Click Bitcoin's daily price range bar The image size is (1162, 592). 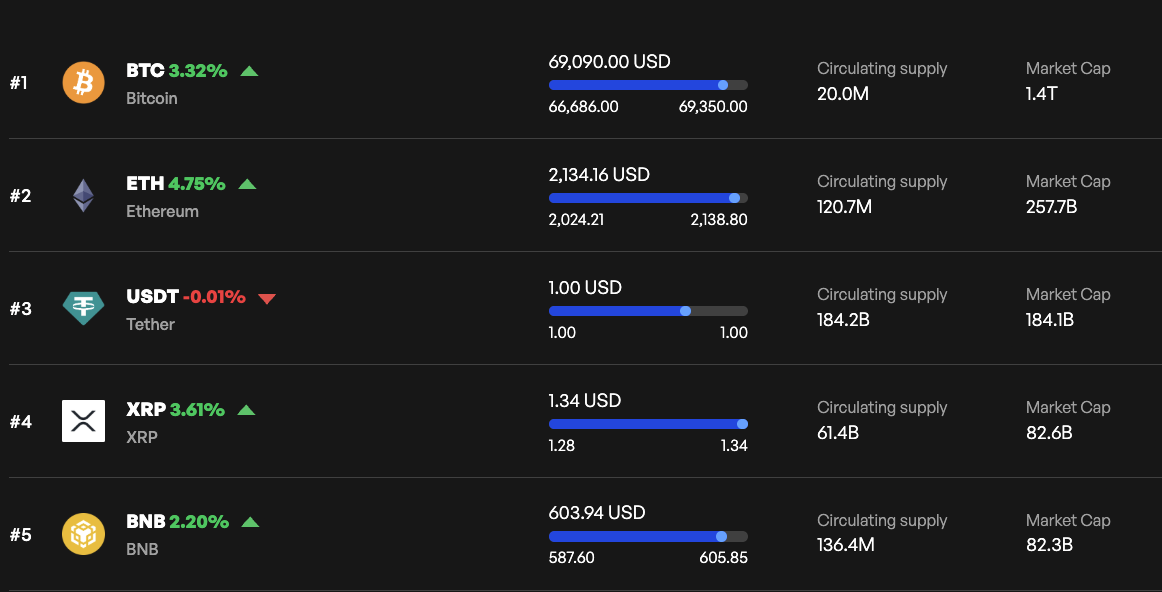648,84
